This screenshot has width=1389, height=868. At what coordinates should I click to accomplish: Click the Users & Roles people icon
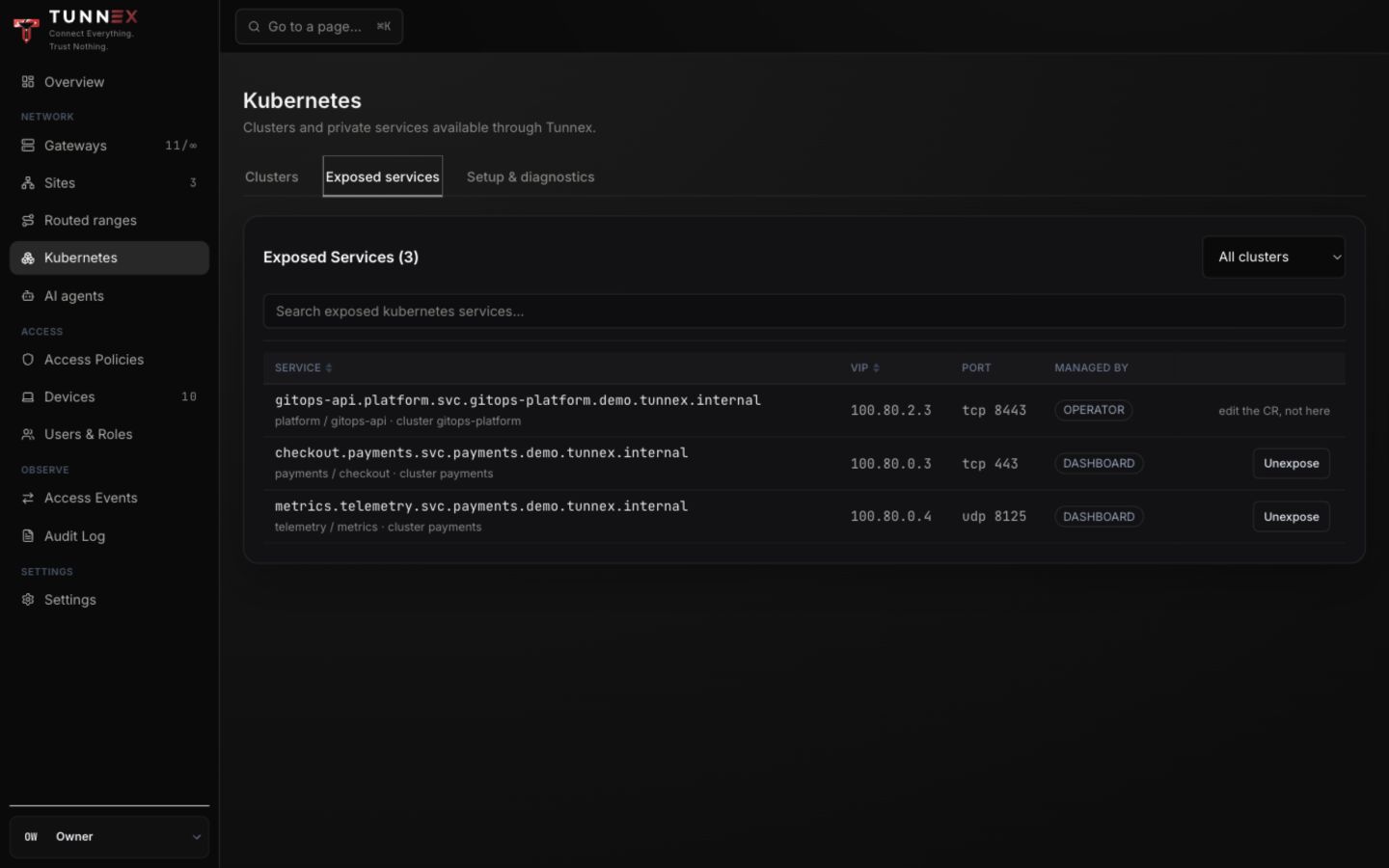pyautogui.click(x=28, y=435)
